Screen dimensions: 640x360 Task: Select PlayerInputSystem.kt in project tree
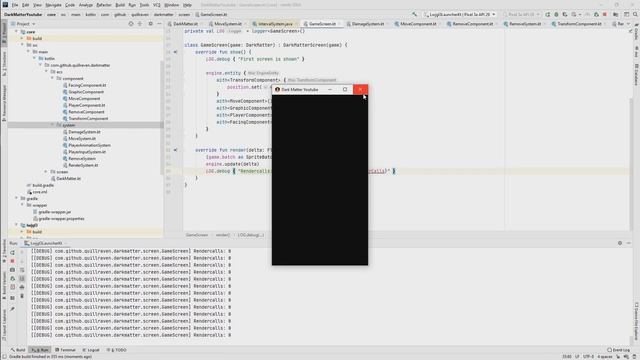pyautogui.click(x=87, y=152)
